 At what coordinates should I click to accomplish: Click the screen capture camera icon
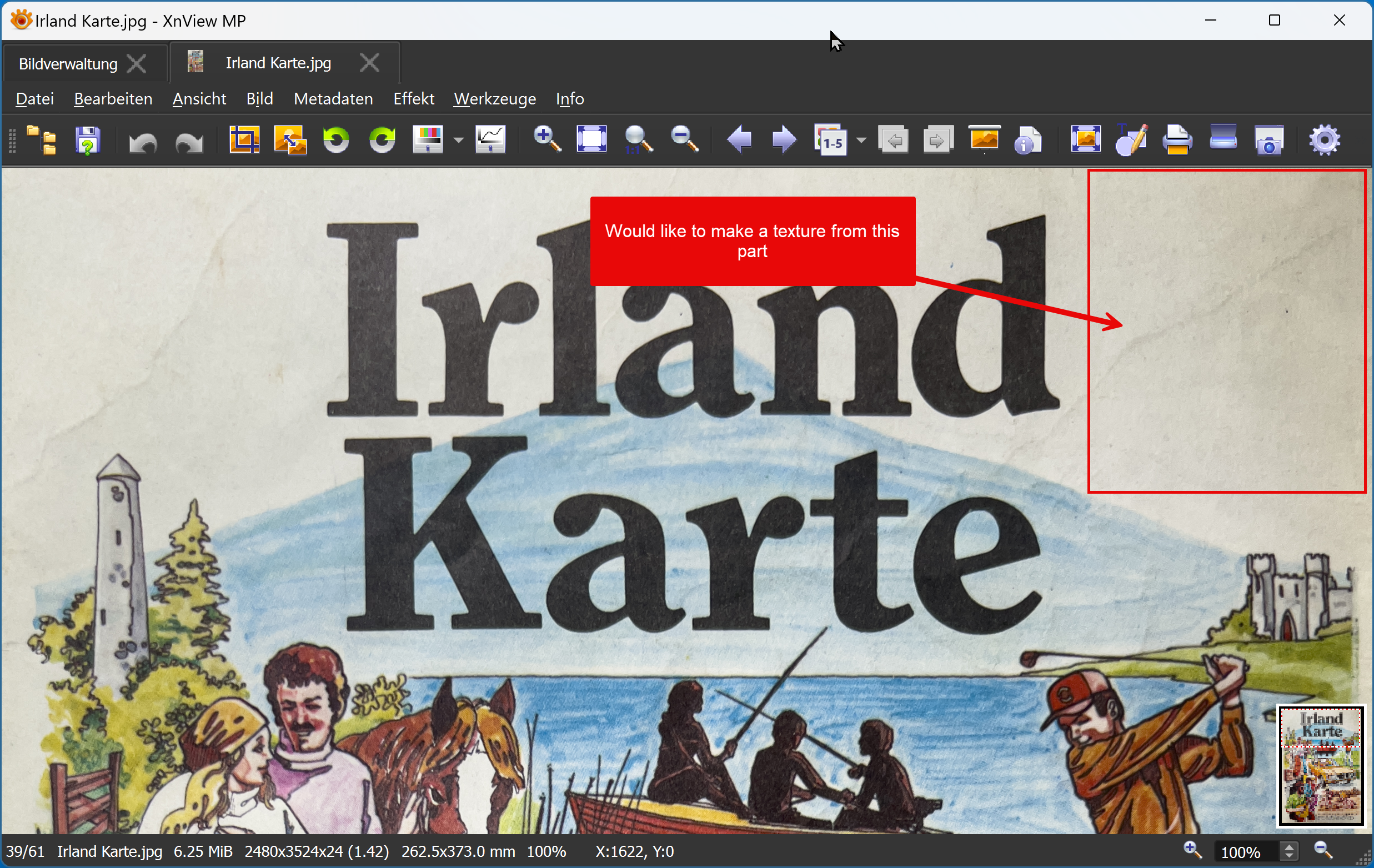1268,140
